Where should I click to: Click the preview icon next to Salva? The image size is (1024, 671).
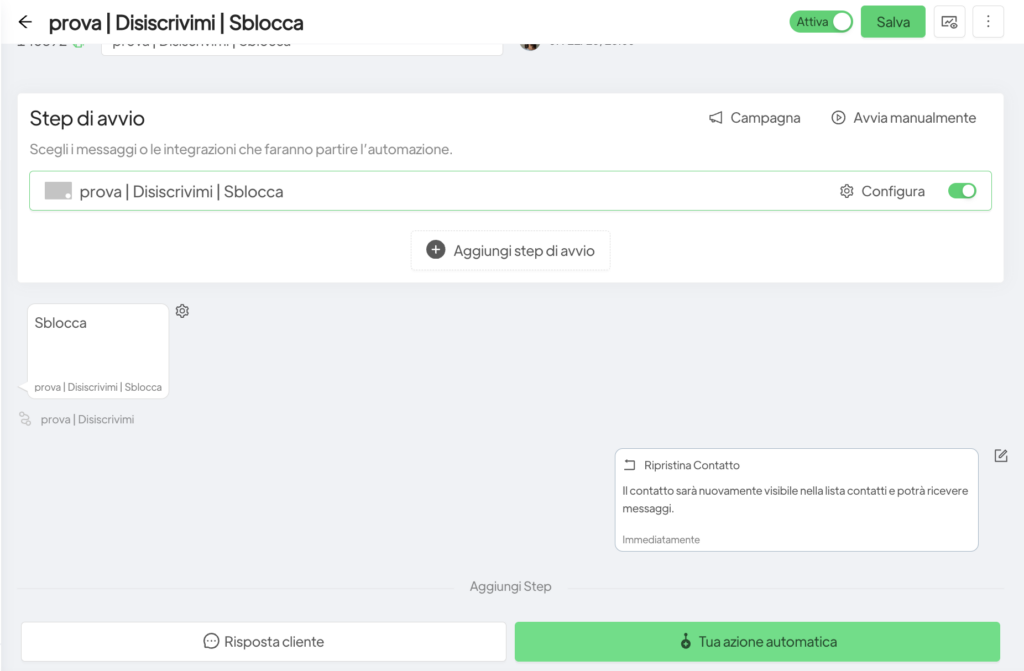(949, 22)
